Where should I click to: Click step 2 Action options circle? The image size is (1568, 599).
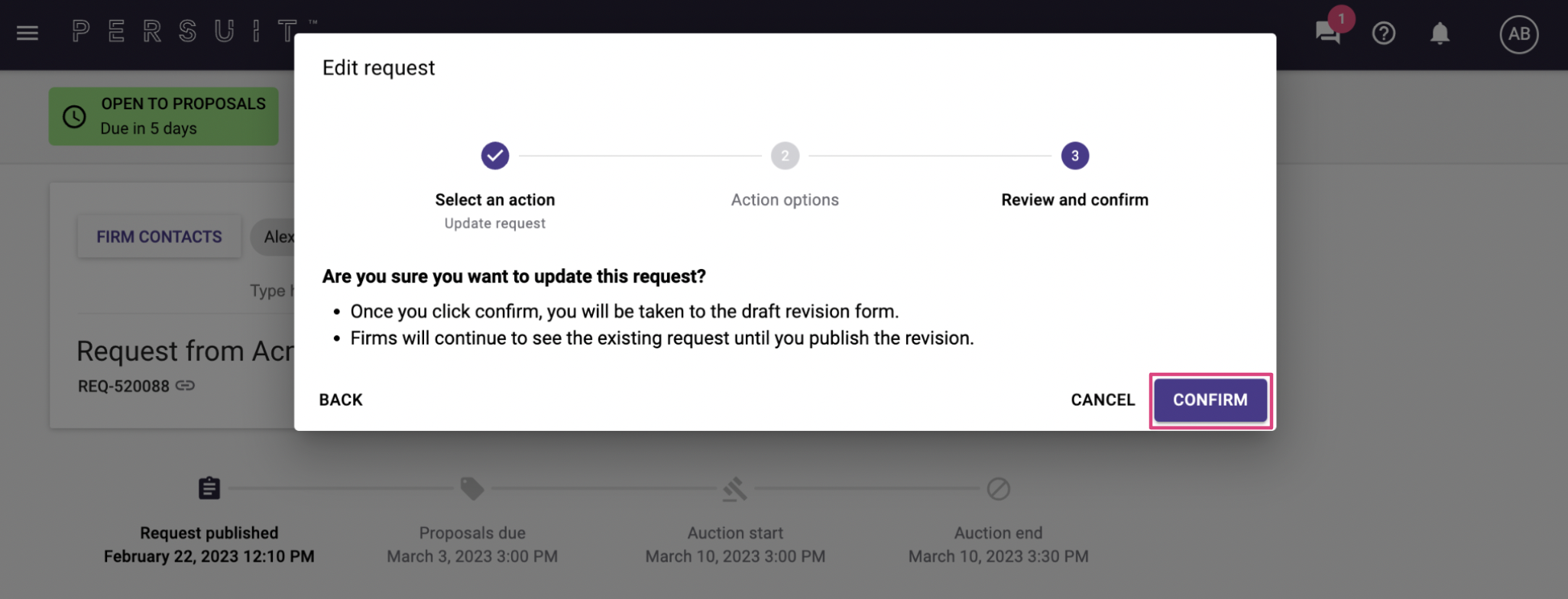click(x=785, y=156)
